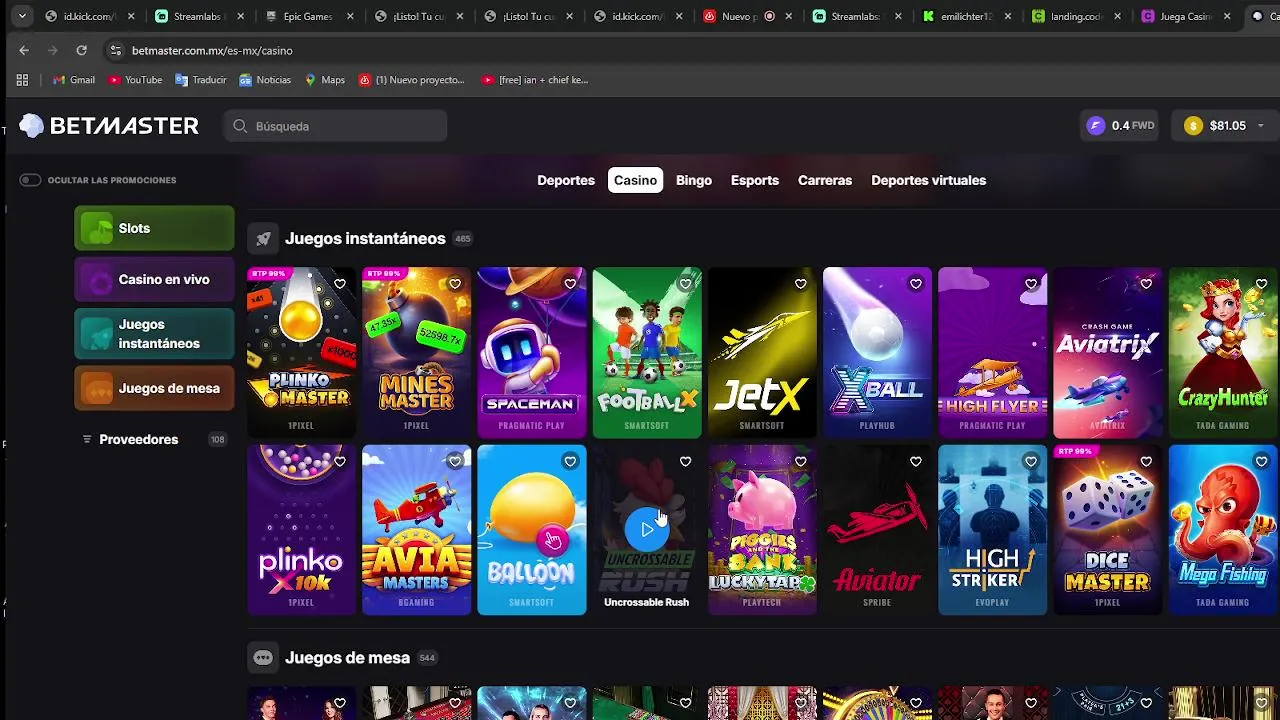Viewport: 1280px width, 720px height.
Task: Click the Betmaster logo
Action: click(109, 126)
